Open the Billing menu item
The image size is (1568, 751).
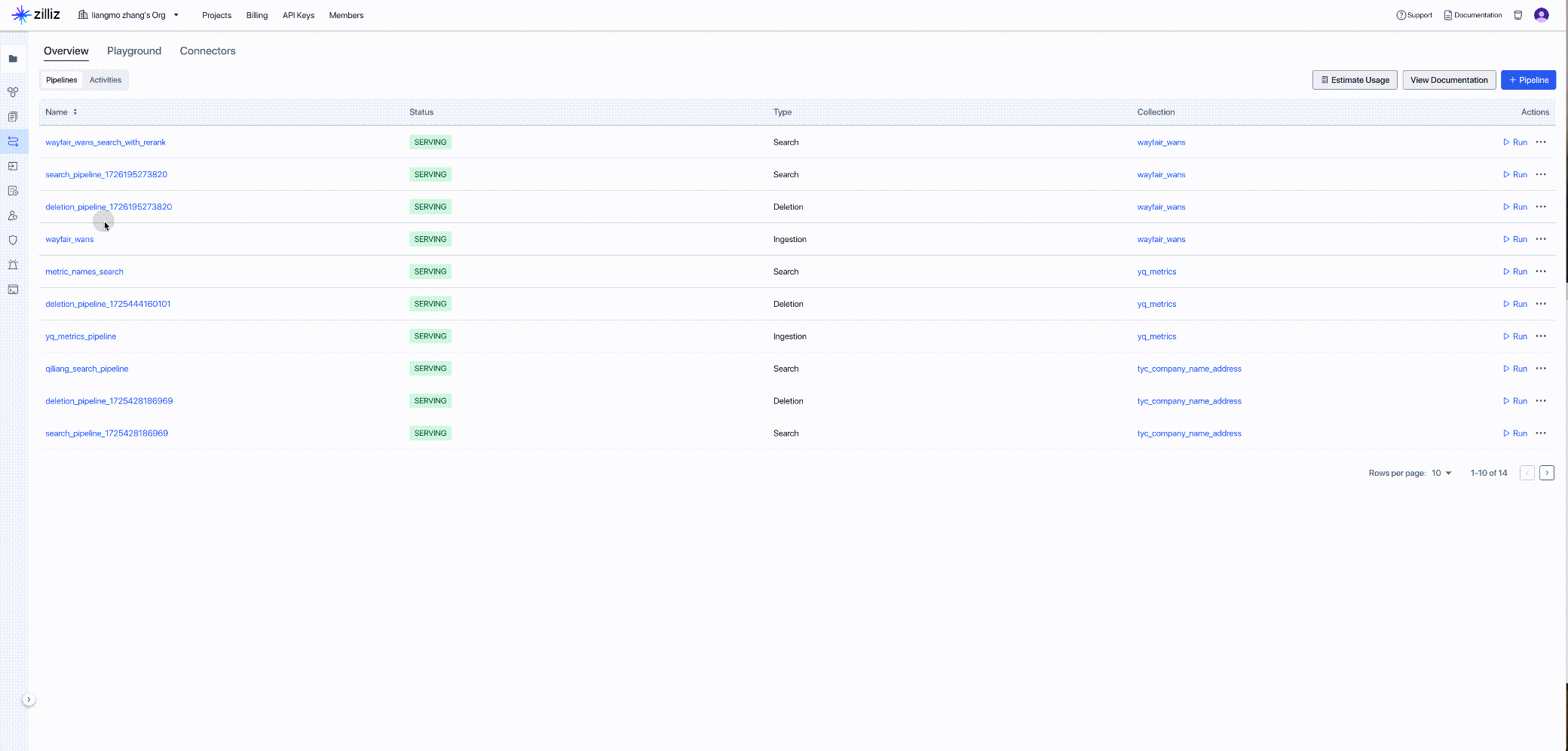[x=256, y=15]
